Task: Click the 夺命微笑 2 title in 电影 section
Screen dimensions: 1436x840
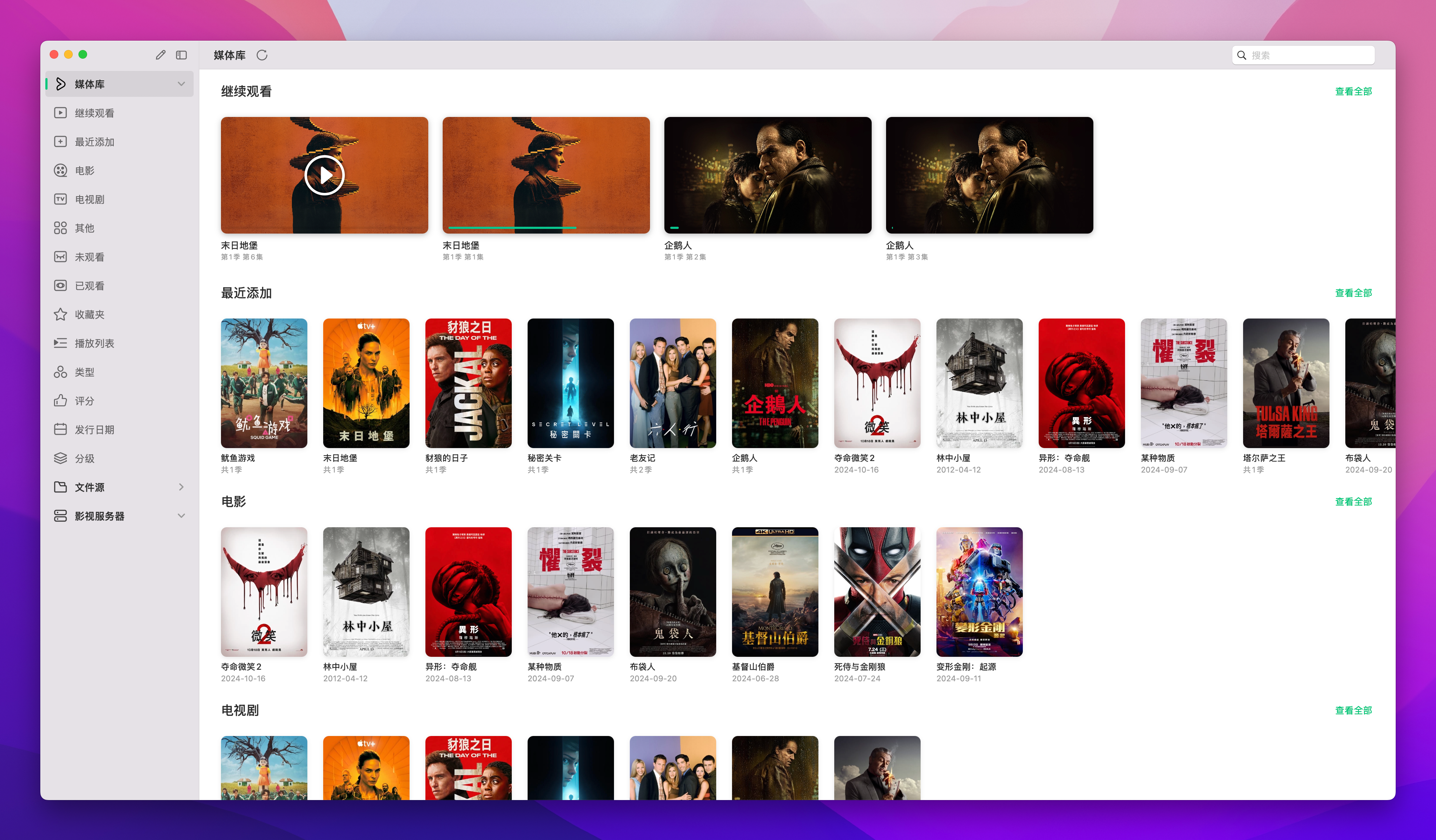Action: click(x=241, y=666)
